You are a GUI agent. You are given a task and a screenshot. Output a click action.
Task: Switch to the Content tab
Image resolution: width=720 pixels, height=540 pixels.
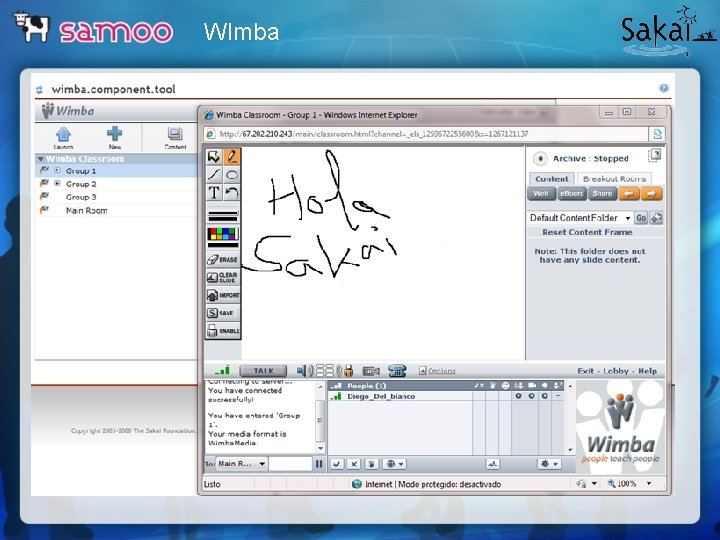pos(551,179)
